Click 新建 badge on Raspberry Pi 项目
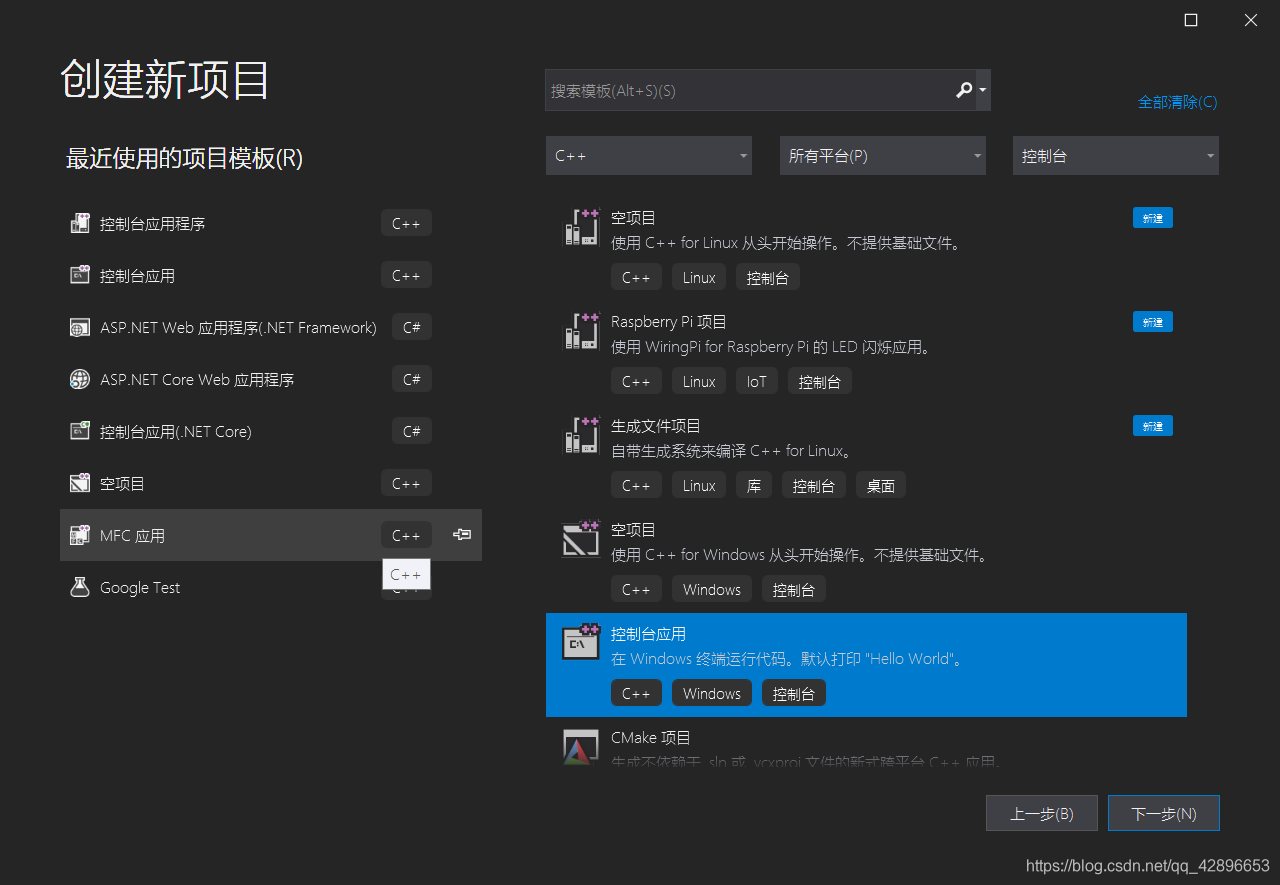This screenshot has height=885, width=1280. 1153,322
